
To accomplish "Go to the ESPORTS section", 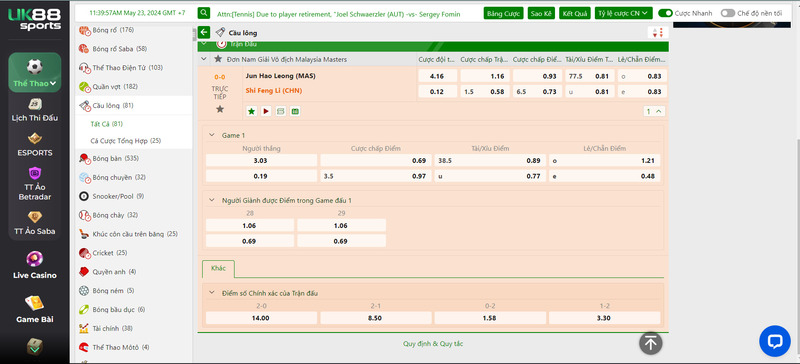I will (x=35, y=145).
